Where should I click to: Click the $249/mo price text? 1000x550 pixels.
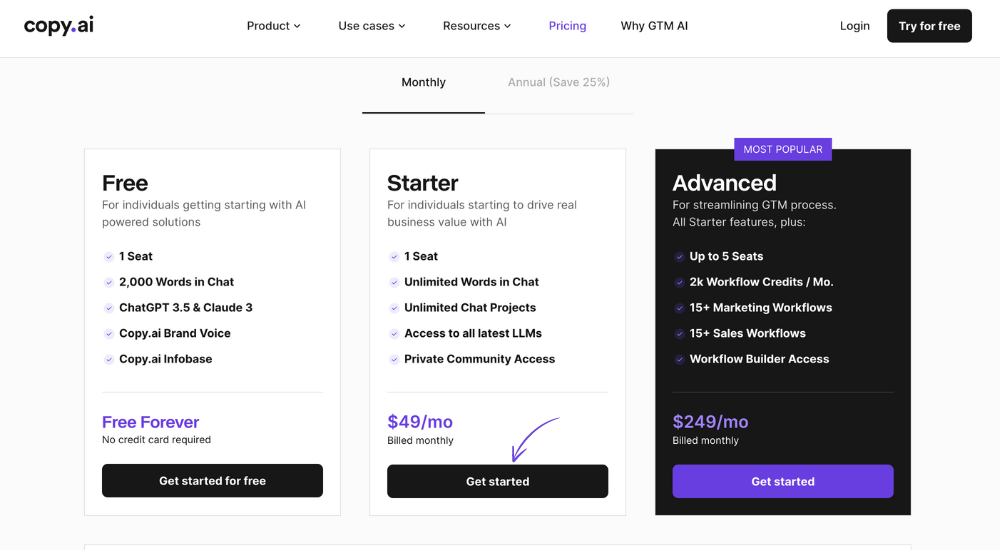tap(710, 422)
